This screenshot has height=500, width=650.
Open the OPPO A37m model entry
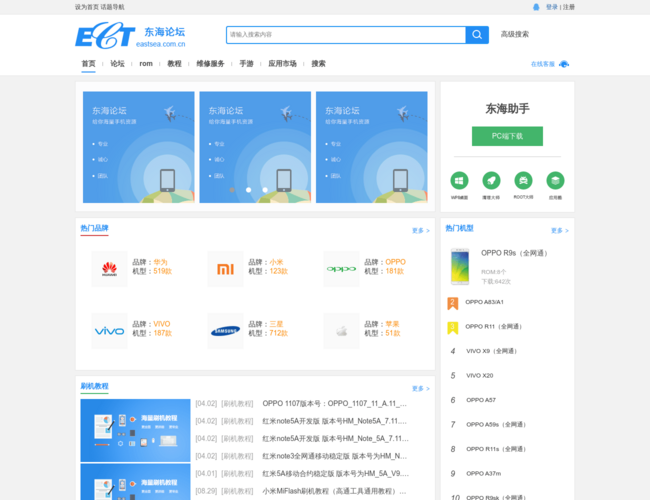pos(483,473)
